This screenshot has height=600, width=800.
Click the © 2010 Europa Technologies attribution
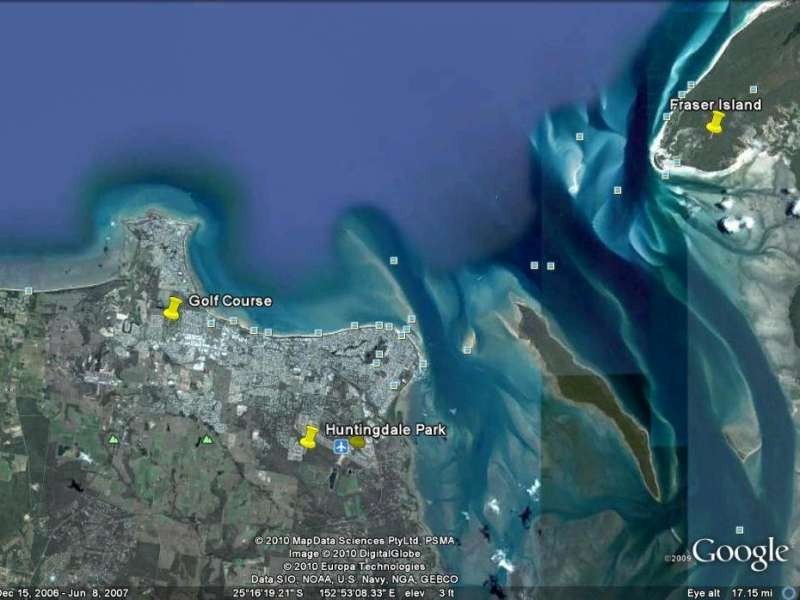(x=354, y=566)
